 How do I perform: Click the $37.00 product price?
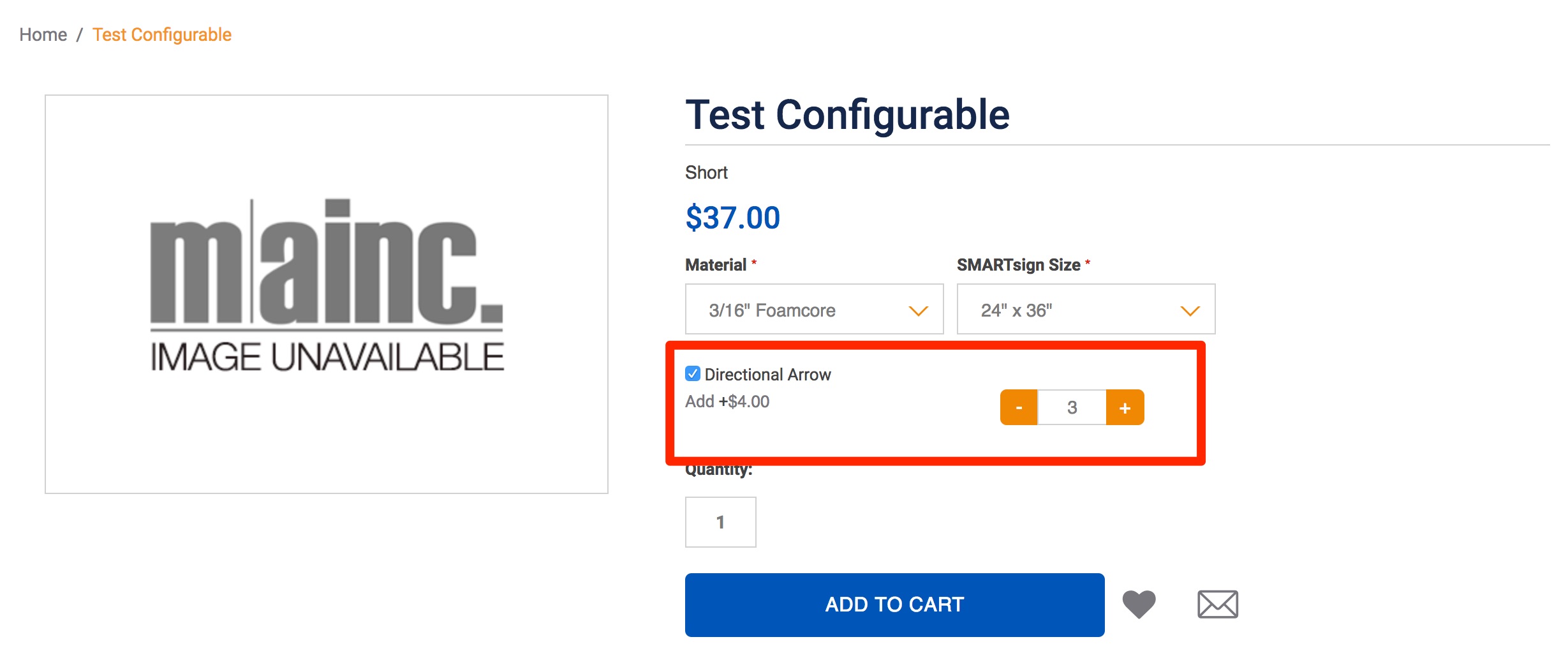733,218
